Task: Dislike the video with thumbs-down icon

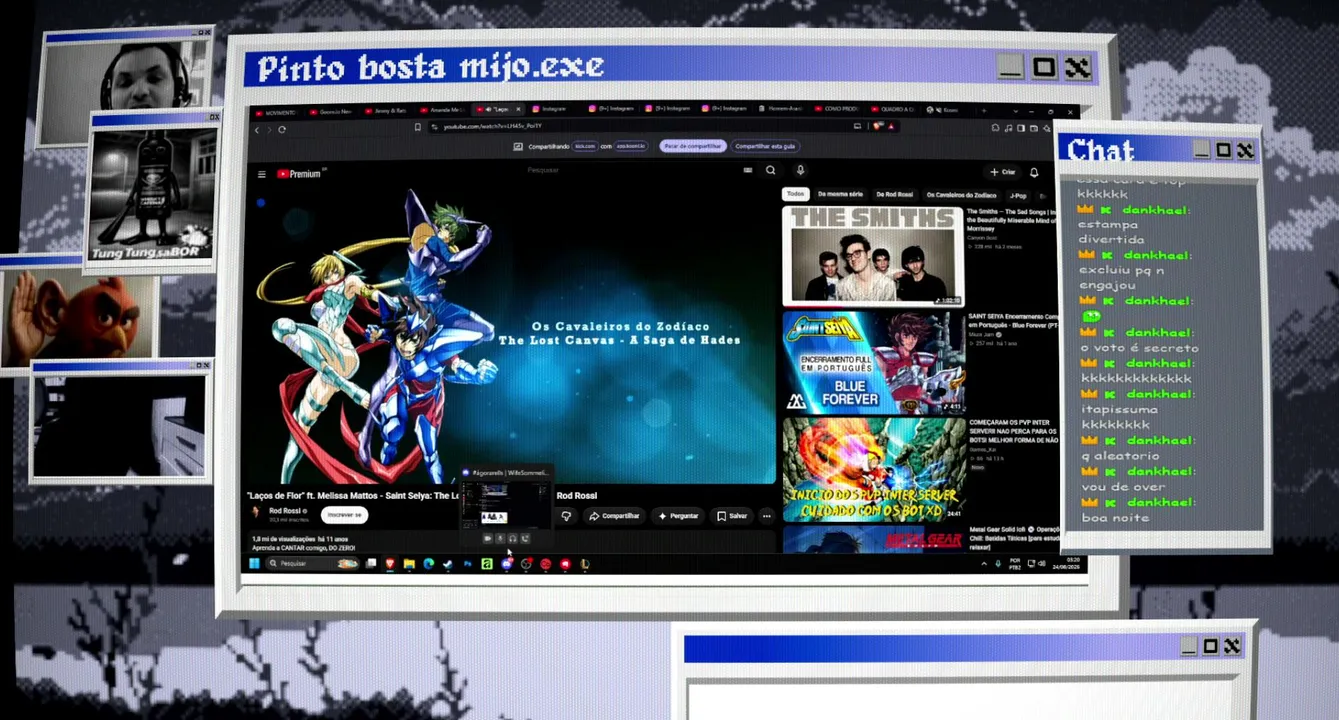Action: click(566, 516)
